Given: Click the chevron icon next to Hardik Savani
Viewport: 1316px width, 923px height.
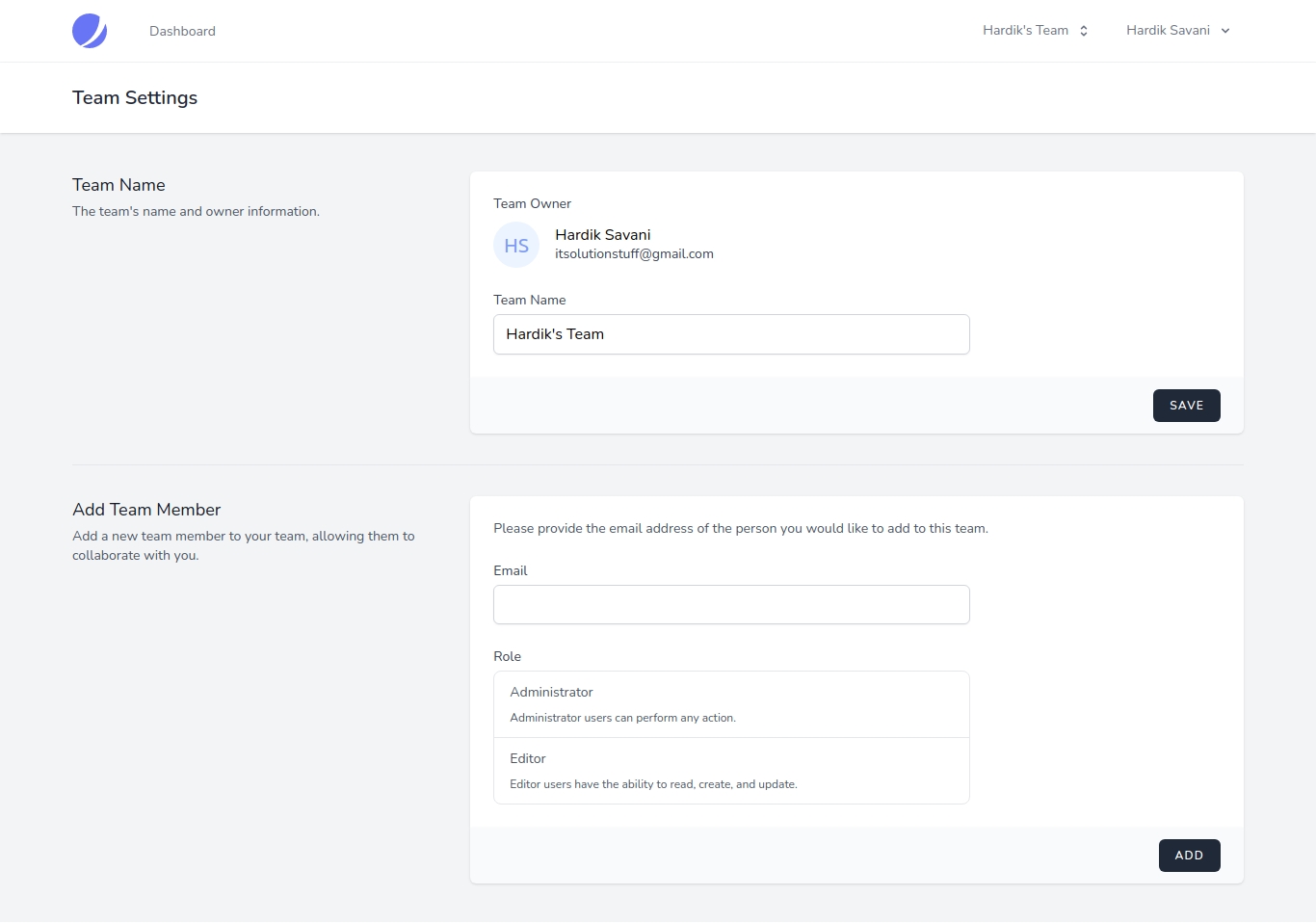Looking at the screenshot, I should (x=1225, y=31).
